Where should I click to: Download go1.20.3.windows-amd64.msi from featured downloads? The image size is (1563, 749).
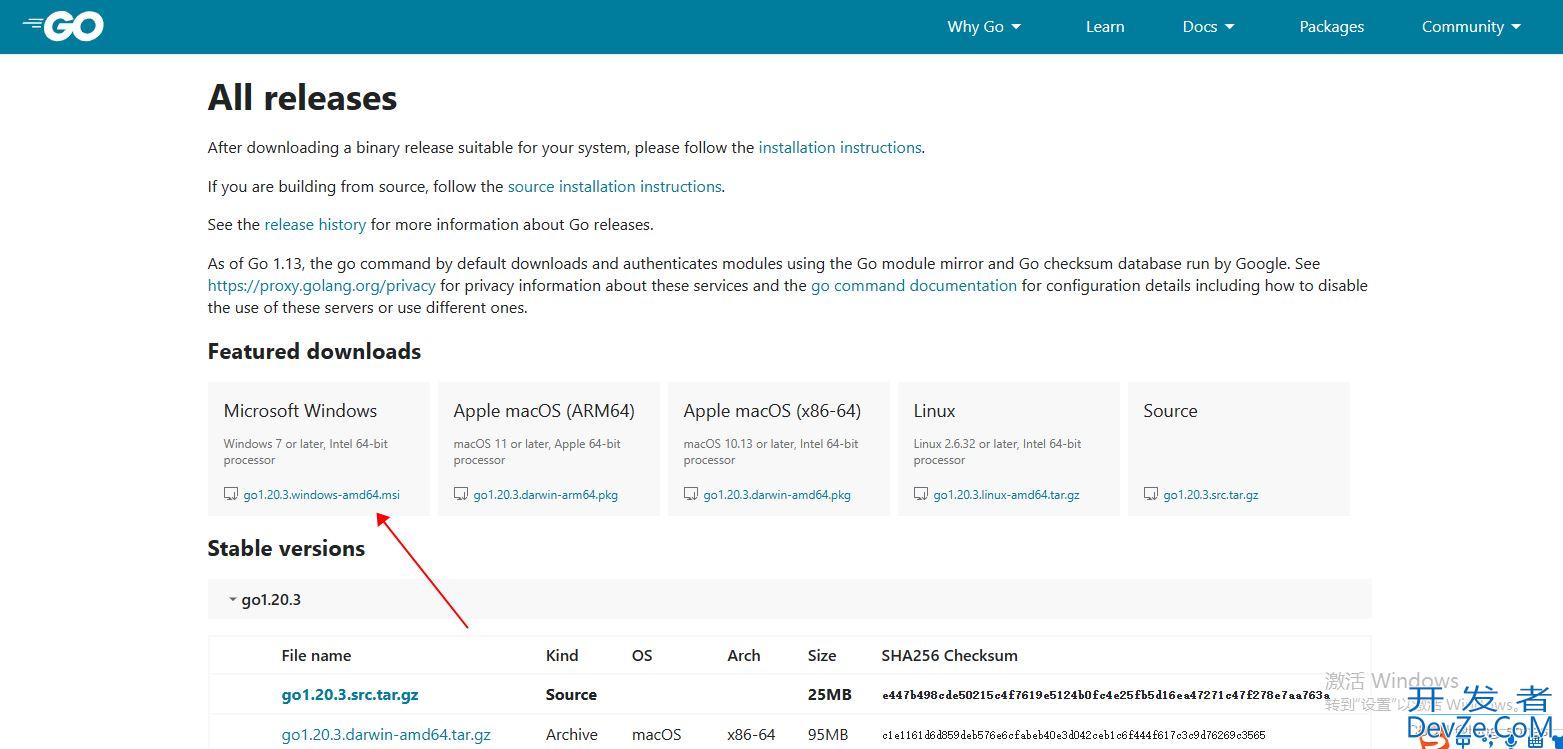(321, 495)
